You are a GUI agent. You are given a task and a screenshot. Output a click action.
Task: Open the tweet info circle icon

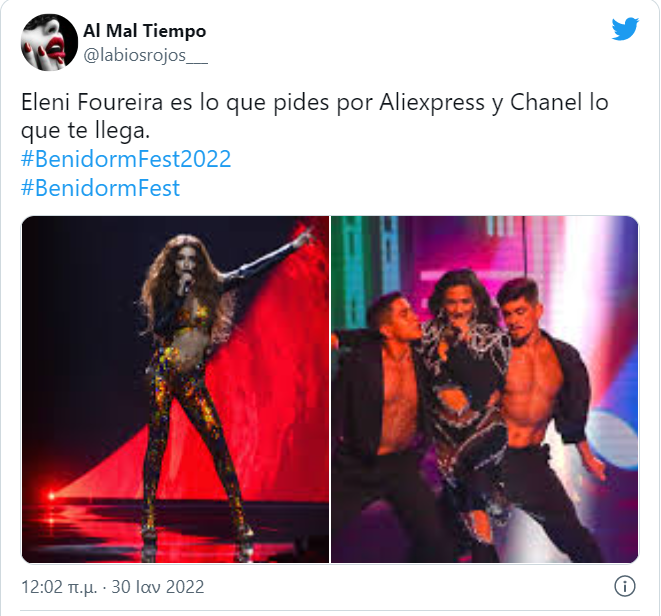pos(625,586)
